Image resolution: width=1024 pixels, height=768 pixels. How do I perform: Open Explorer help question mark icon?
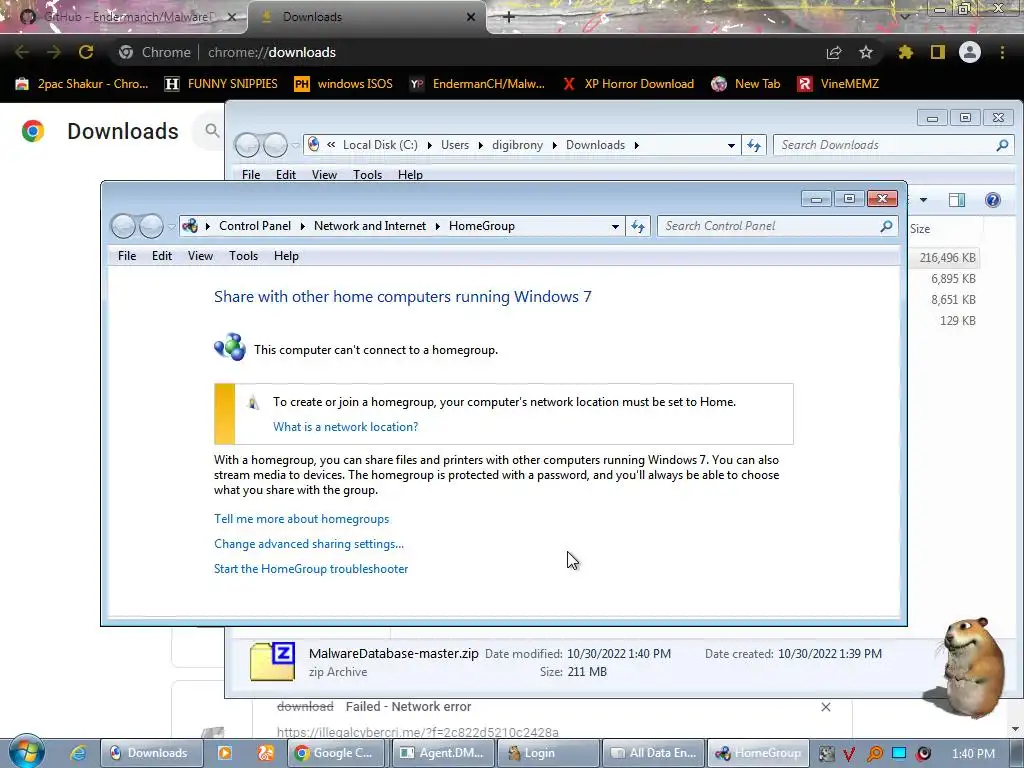(993, 200)
